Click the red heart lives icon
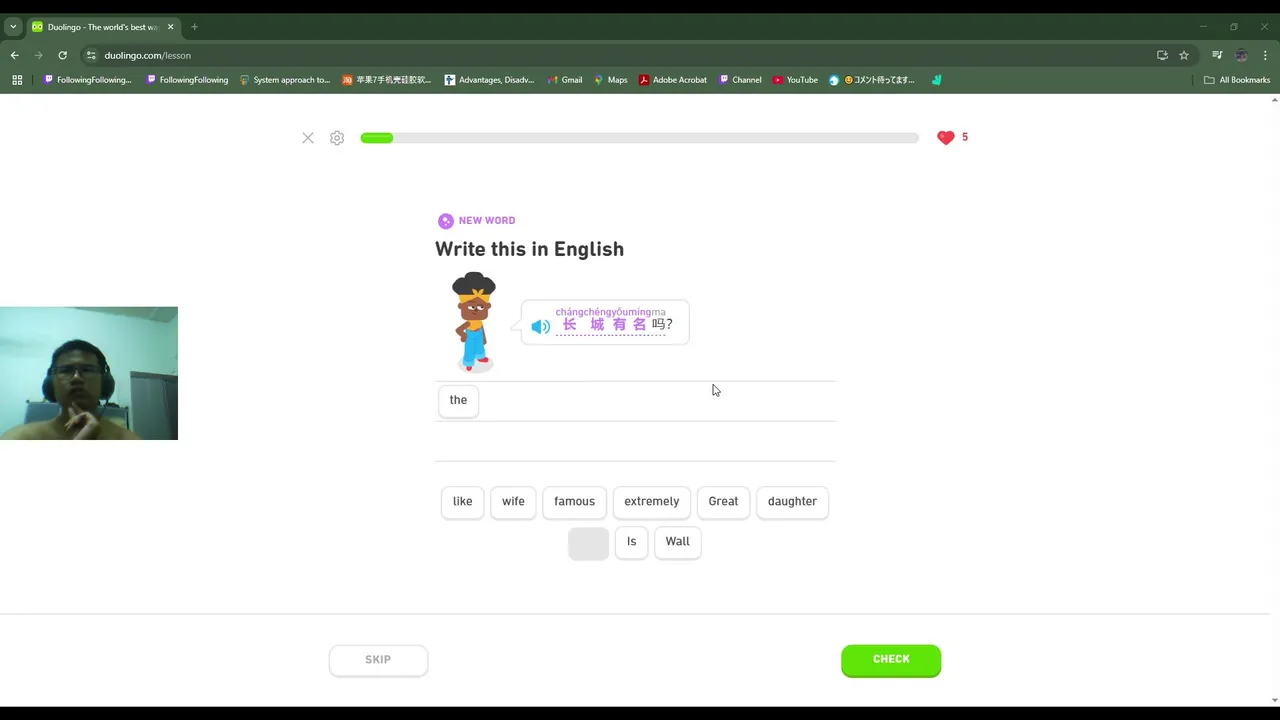 (945, 138)
